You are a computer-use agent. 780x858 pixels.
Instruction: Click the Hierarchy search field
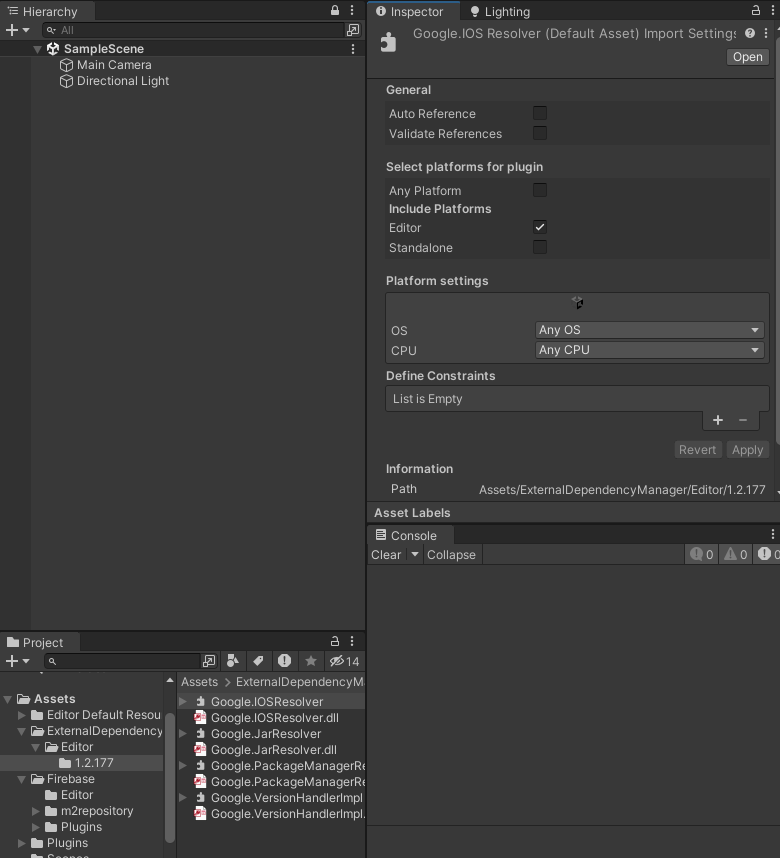pyautogui.click(x=194, y=30)
